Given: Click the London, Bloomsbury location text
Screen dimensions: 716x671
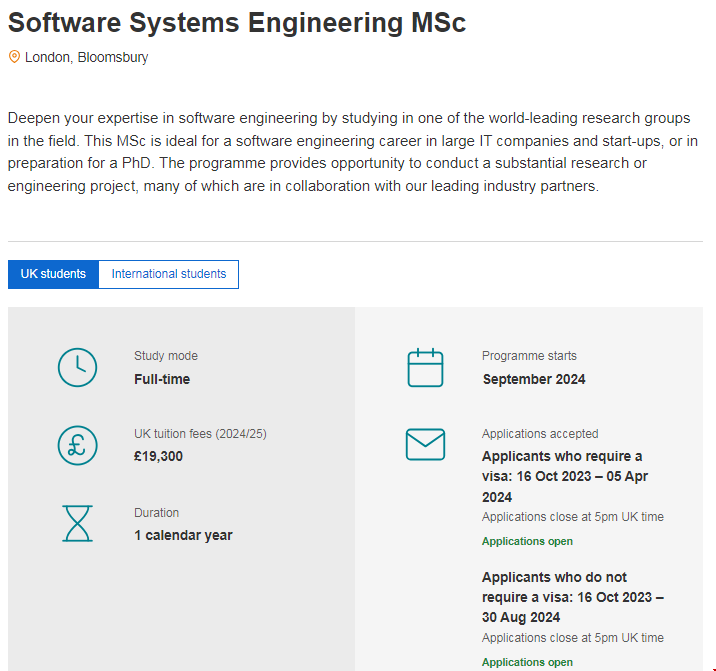Looking at the screenshot, I should click(x=86, y=57).
